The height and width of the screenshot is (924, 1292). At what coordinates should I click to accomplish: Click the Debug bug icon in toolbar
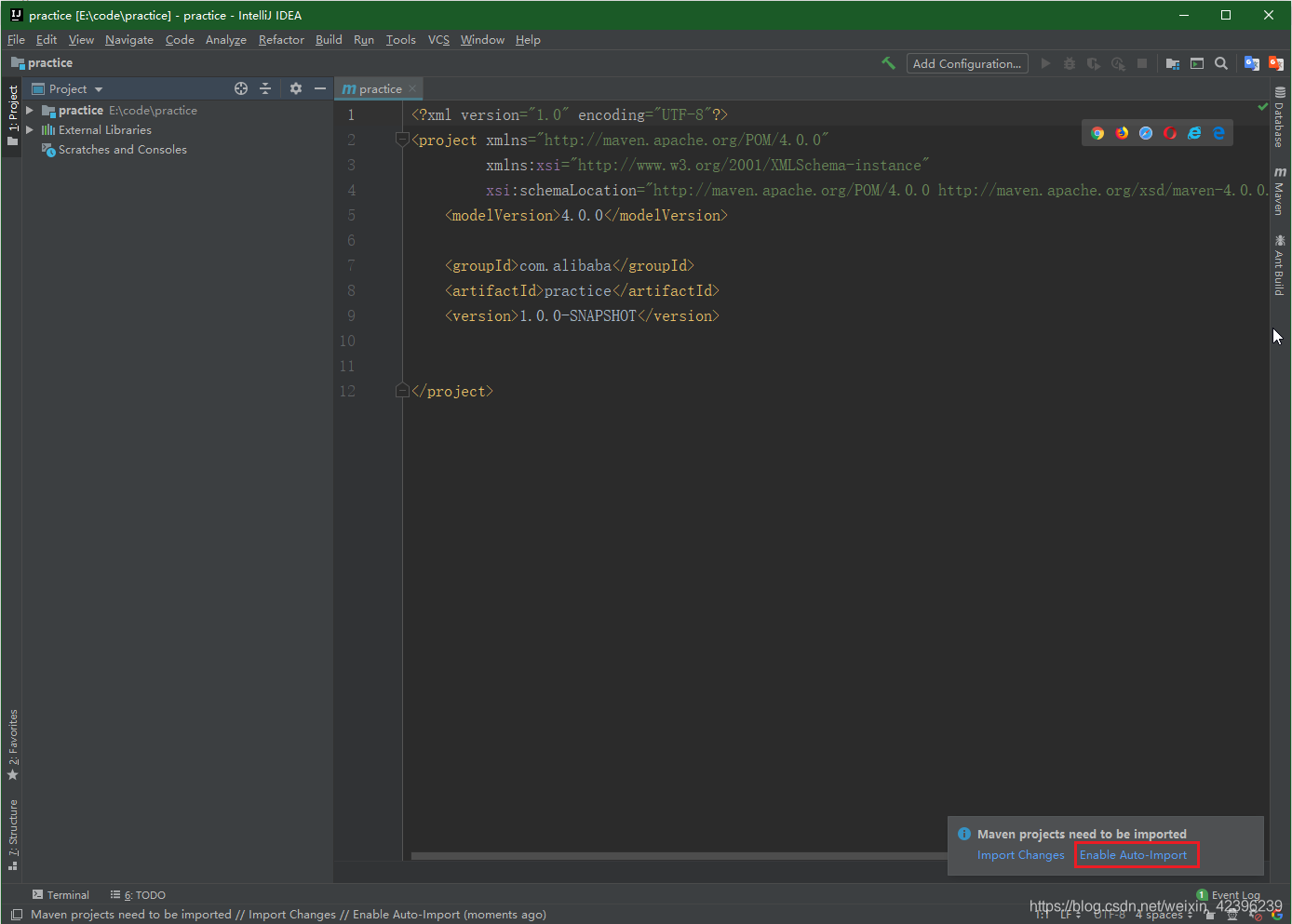coord(1070,63)
